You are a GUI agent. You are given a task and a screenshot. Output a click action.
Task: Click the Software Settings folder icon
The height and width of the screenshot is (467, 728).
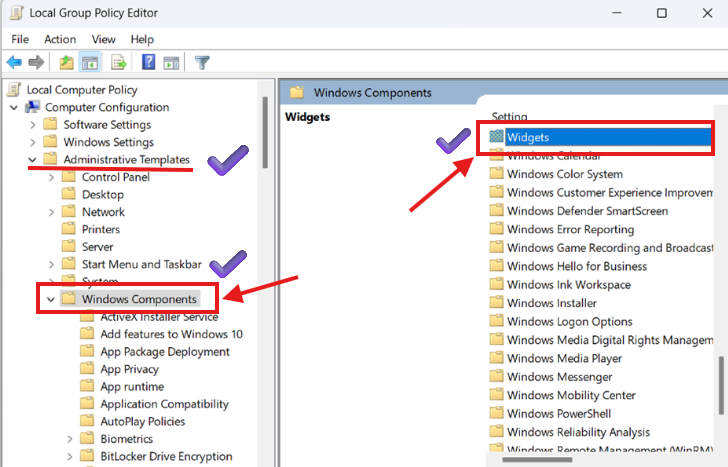click(x=50, y=124)
